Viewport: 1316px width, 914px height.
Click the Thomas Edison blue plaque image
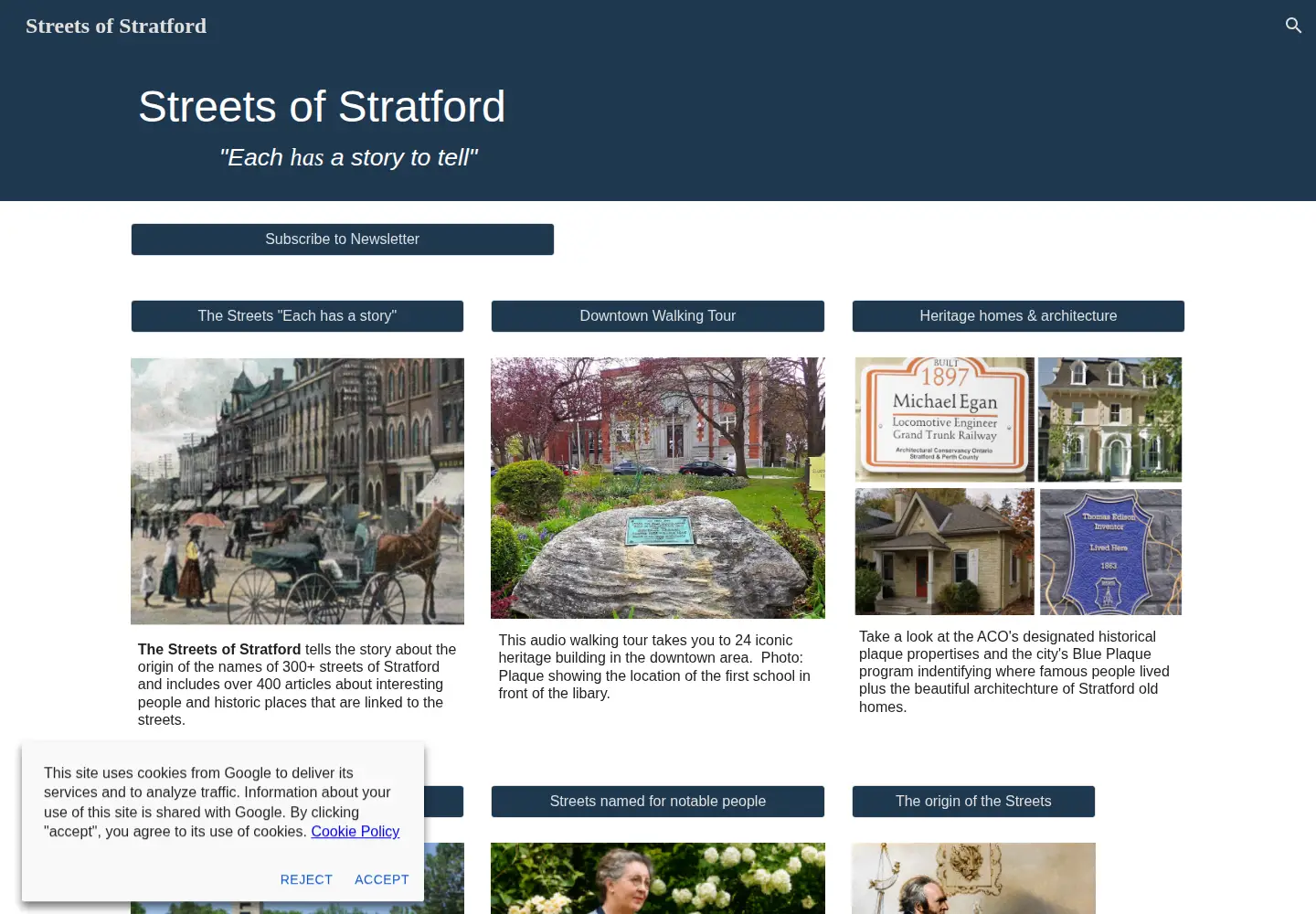pyautogui.click(x=1110, y=551)
